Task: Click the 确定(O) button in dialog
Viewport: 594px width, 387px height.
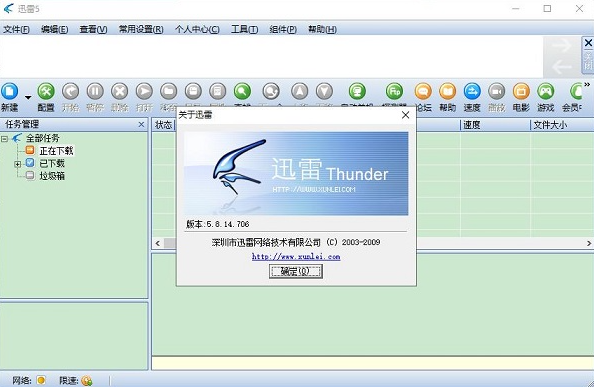Action: pyautogui.click(x=295, y=271)
